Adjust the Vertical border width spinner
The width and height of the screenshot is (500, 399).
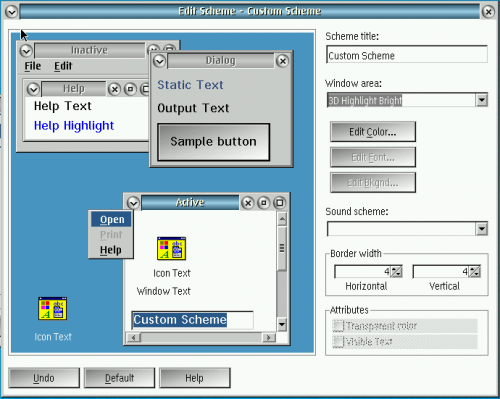point(475,272)
